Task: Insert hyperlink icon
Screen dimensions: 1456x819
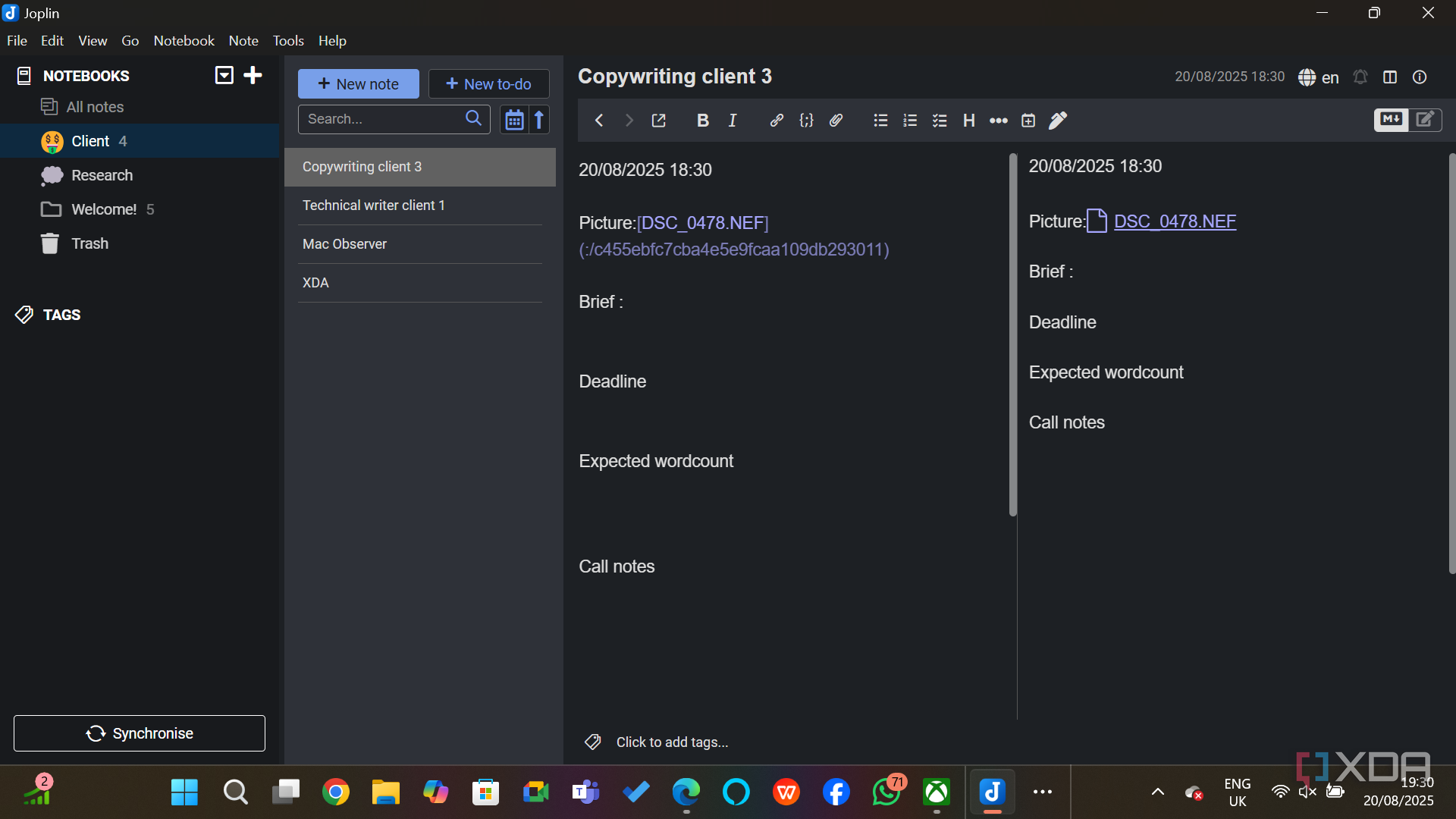Action: coord(777,121)
